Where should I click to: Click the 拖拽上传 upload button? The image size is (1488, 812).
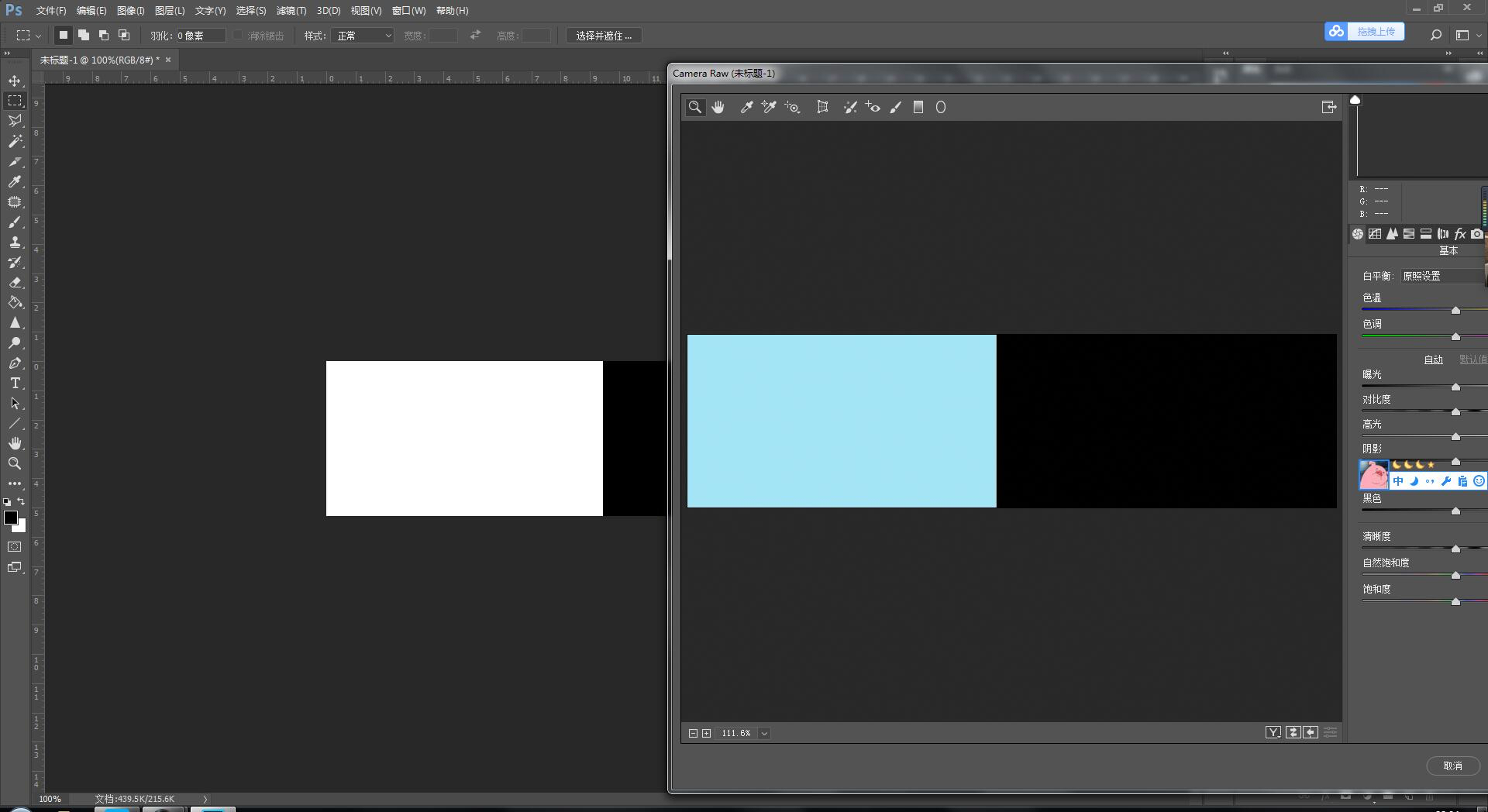pos(1364,32)
